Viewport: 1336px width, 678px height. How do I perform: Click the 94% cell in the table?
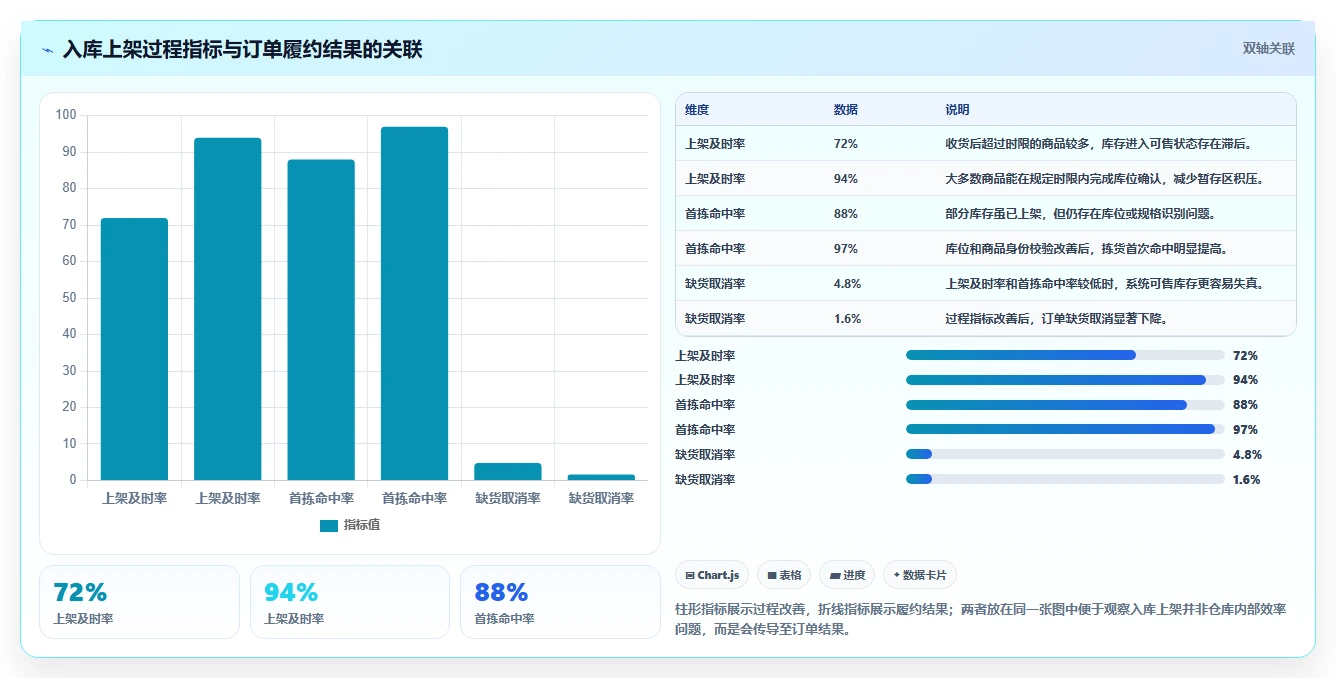pos(845,179)
